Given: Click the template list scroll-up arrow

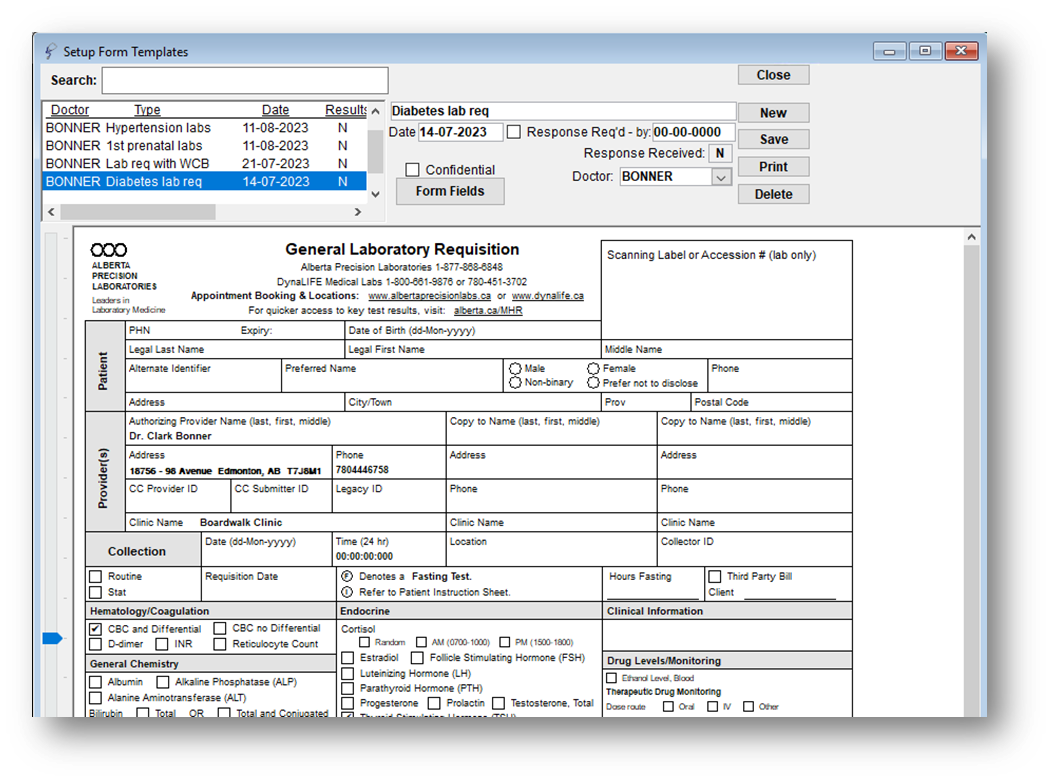Looking at the screenshot, I should [376, 111].
